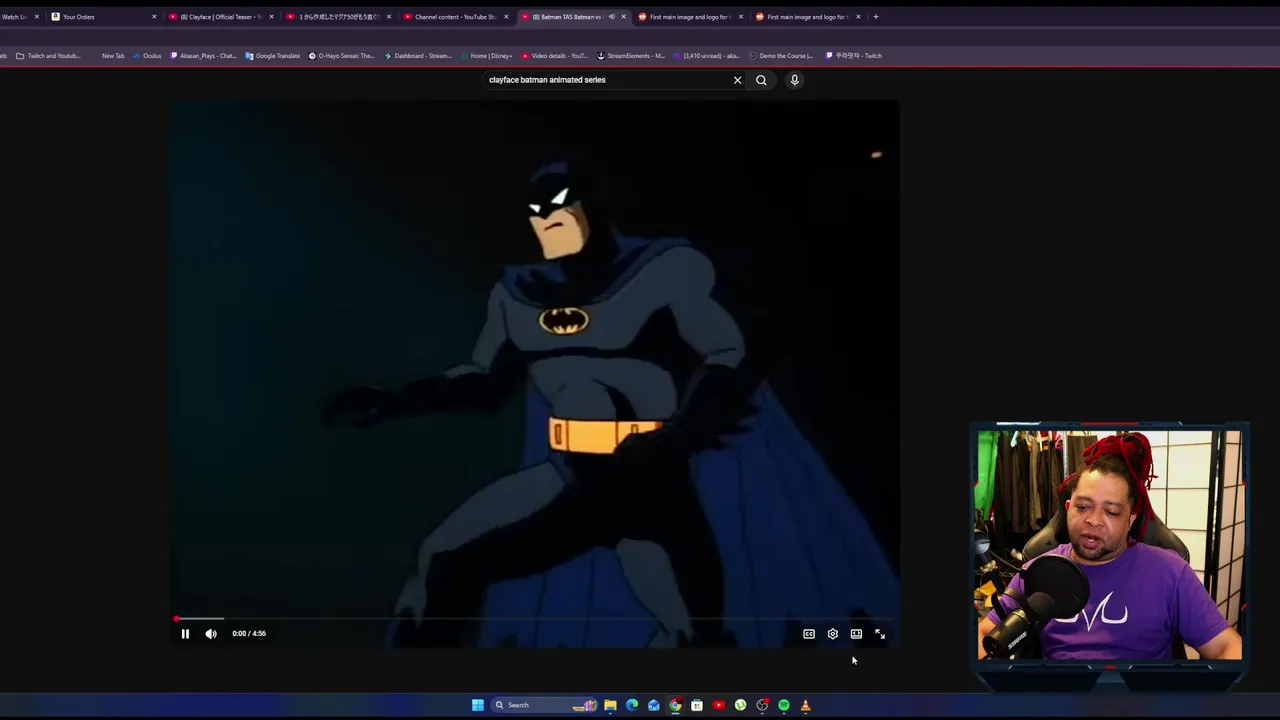The width and height of the screenshot is (1280, 720).
Task: Clear the YouTube search box with X
Action: click(x=738, y=80)
